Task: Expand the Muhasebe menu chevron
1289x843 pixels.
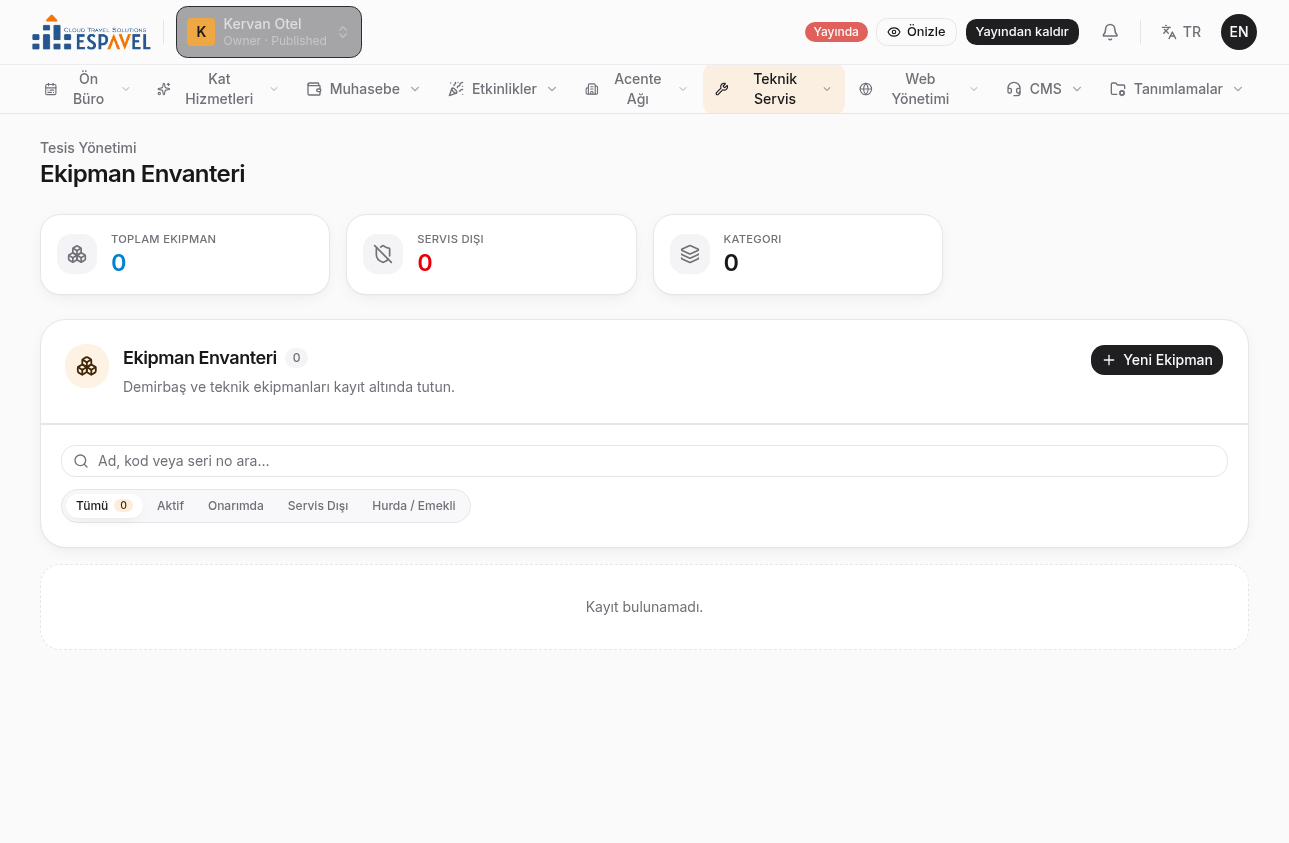Action: pos(415,89)
